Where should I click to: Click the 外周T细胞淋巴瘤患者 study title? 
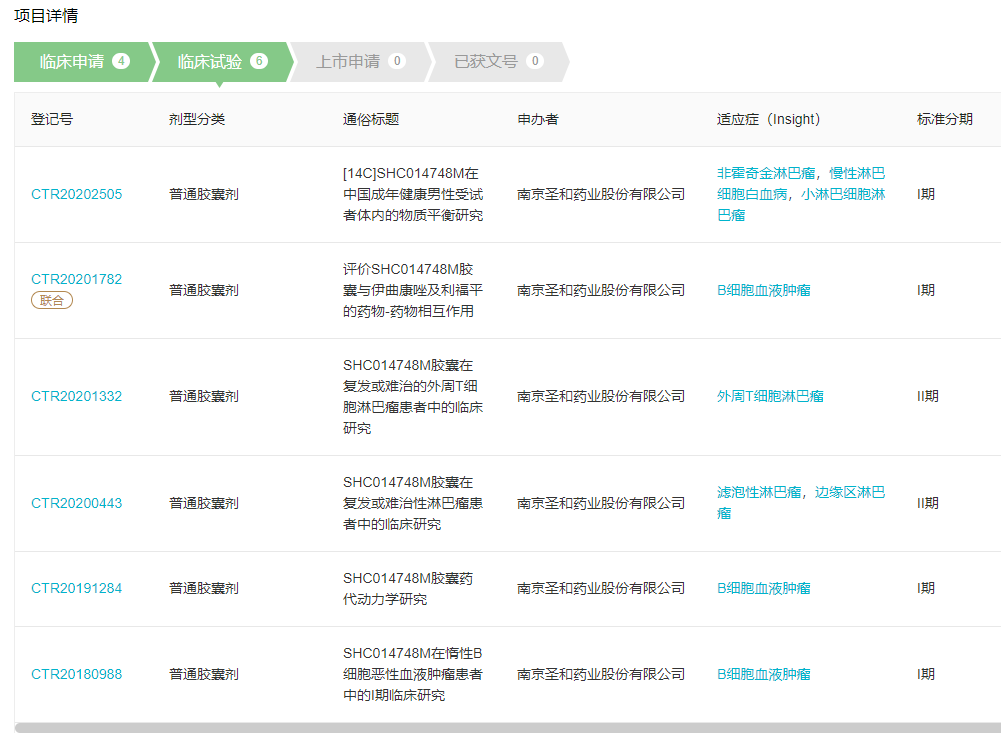click(413, 397)
